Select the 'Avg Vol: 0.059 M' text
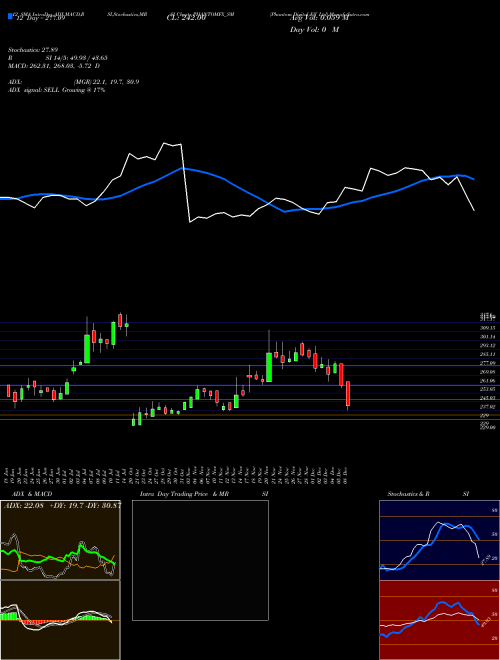The image size is (500, 660). point(319,19)
